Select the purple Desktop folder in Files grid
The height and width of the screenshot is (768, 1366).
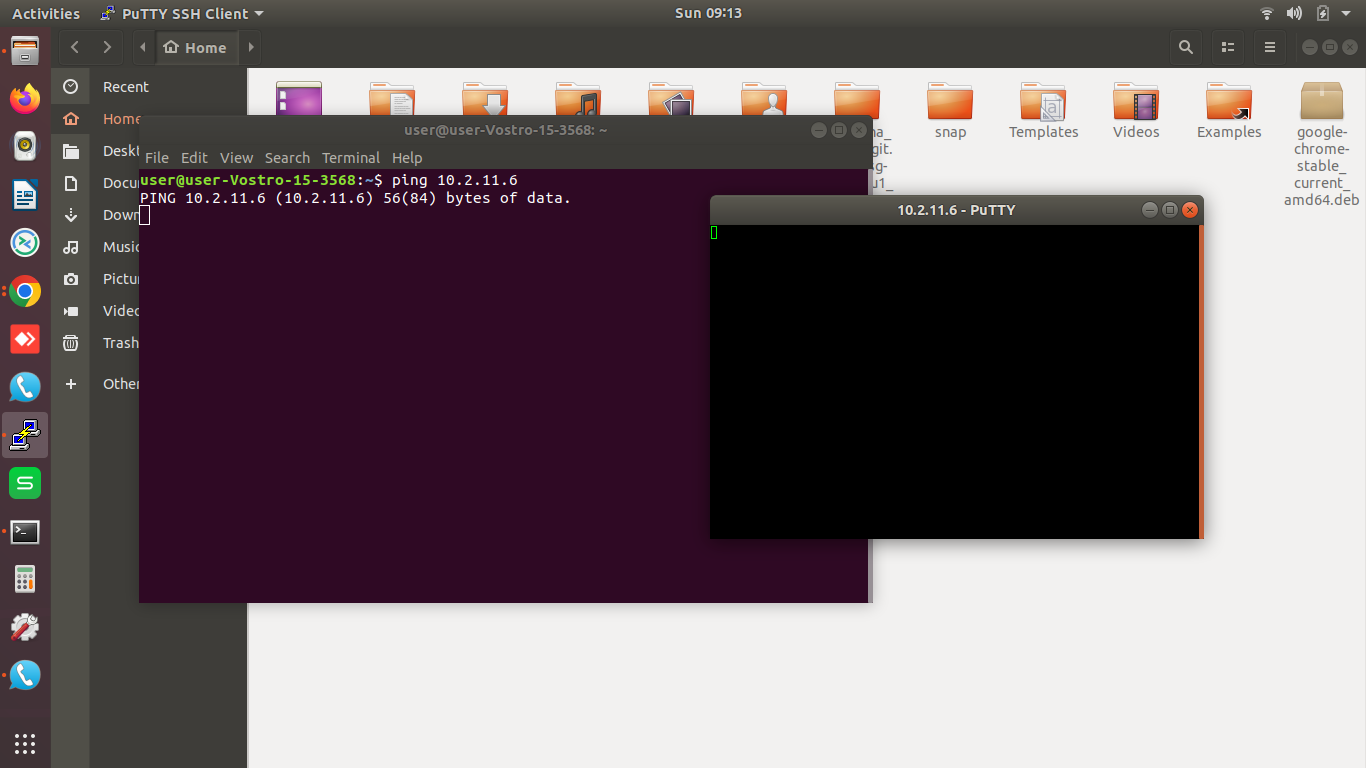(x=299, y=98)
